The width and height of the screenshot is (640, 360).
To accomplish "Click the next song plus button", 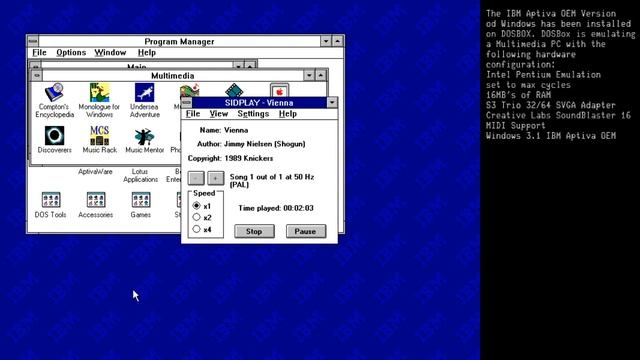I will (x=216, y=178).
